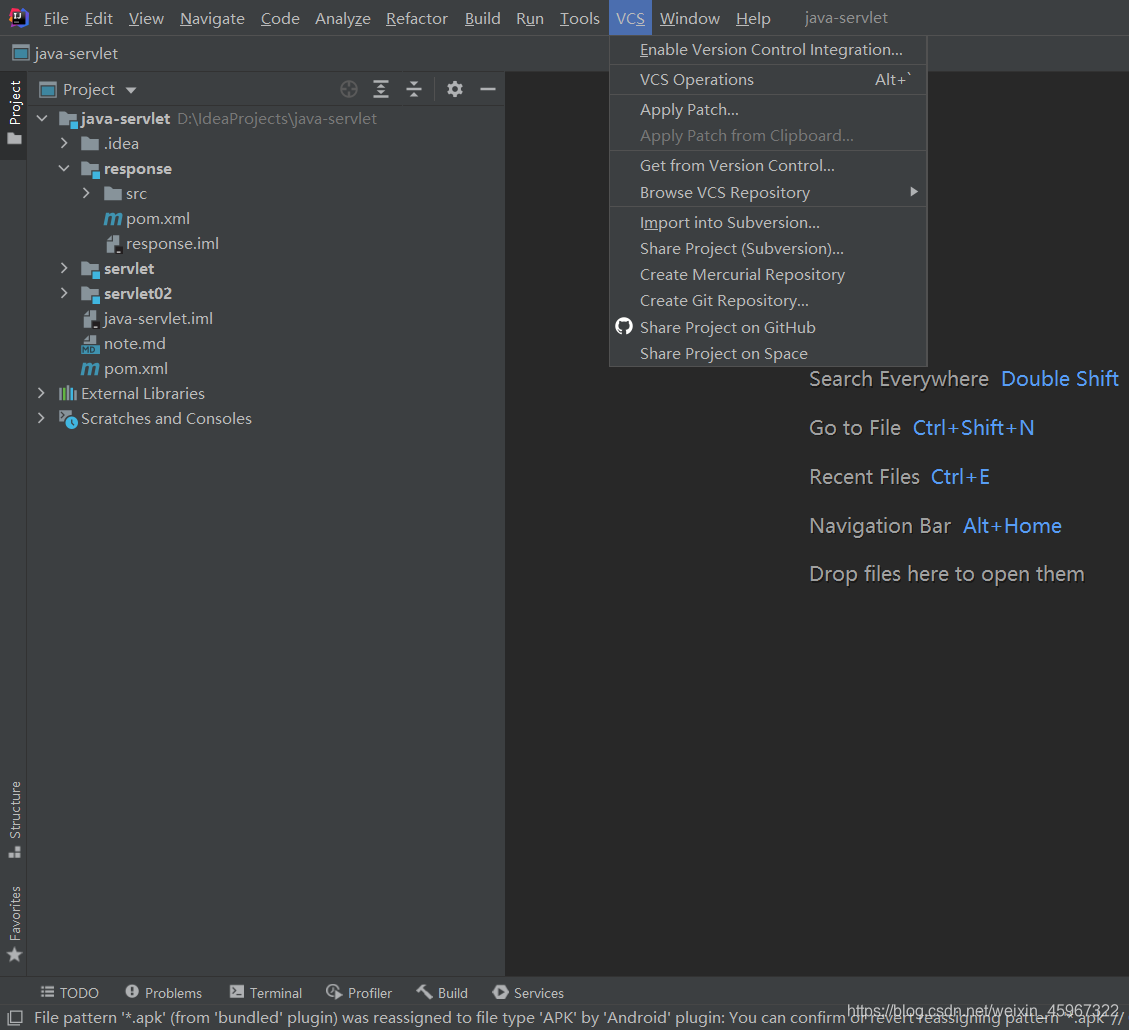Viewport: 1129px width, 1030px height.
Task: Click the java-servlet module icon in navigation bar
Action: [21, 53]
